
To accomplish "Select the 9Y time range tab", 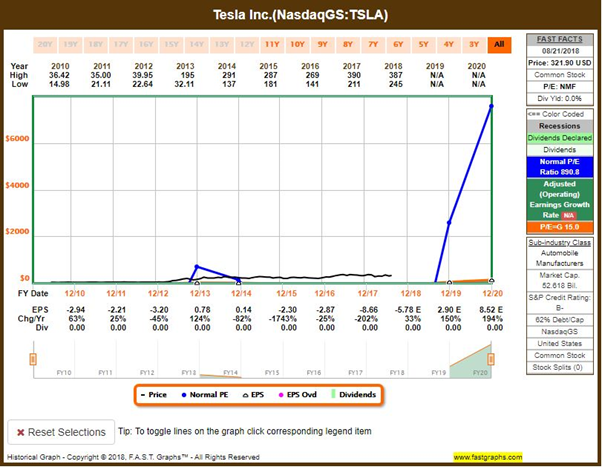I will pyautogui.click(x=322, y=45).
